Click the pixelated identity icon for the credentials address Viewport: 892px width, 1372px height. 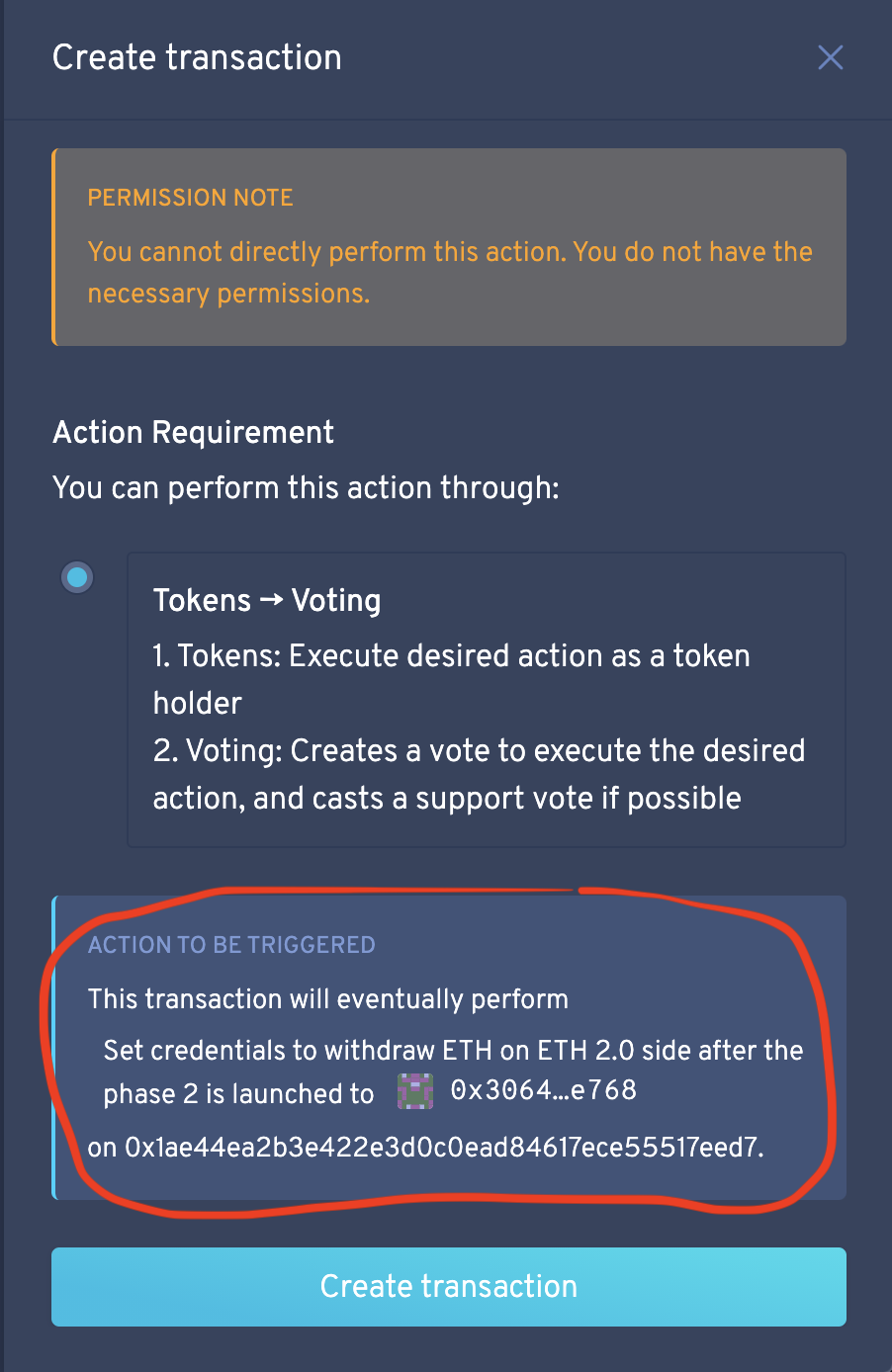[x=415, y=1090]
